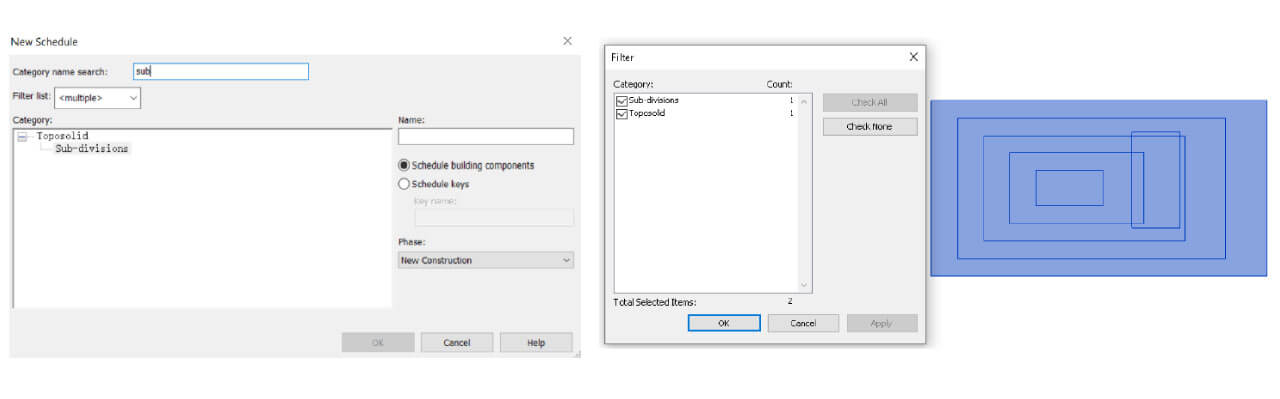1280x399 pixels.
Task: Click OK in the Filter dialog
Action: pyautogui.click(x=724, y=323)
